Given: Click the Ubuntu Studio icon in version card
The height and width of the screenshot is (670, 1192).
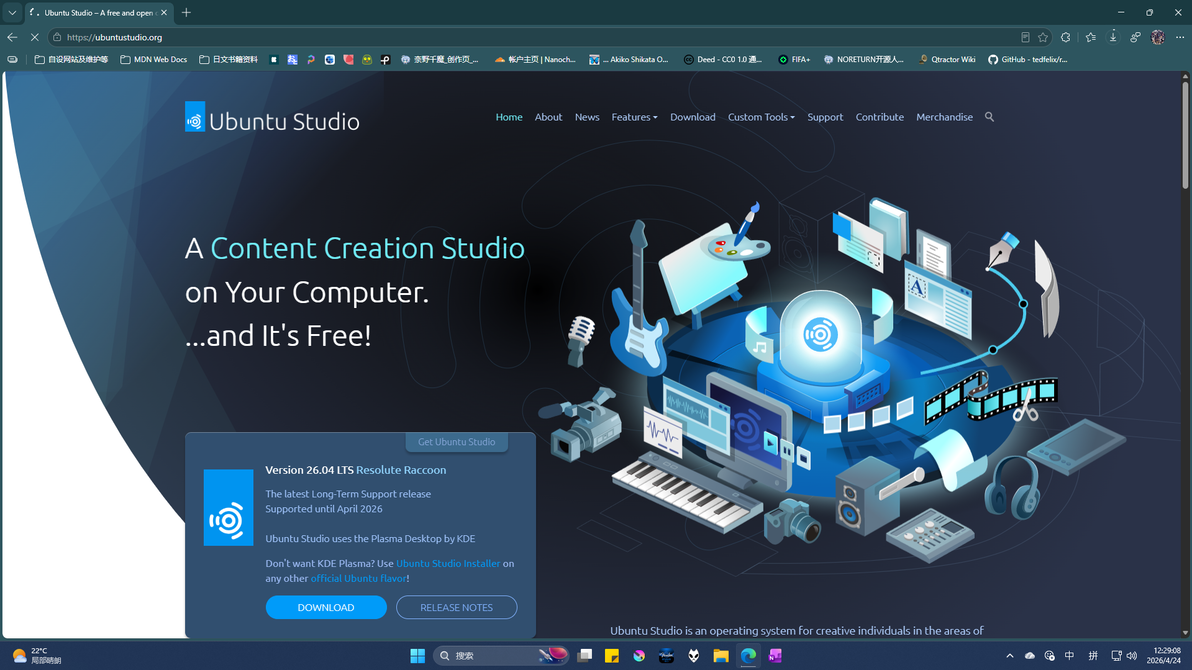Looking at the screenshot, I should [228, 507].
